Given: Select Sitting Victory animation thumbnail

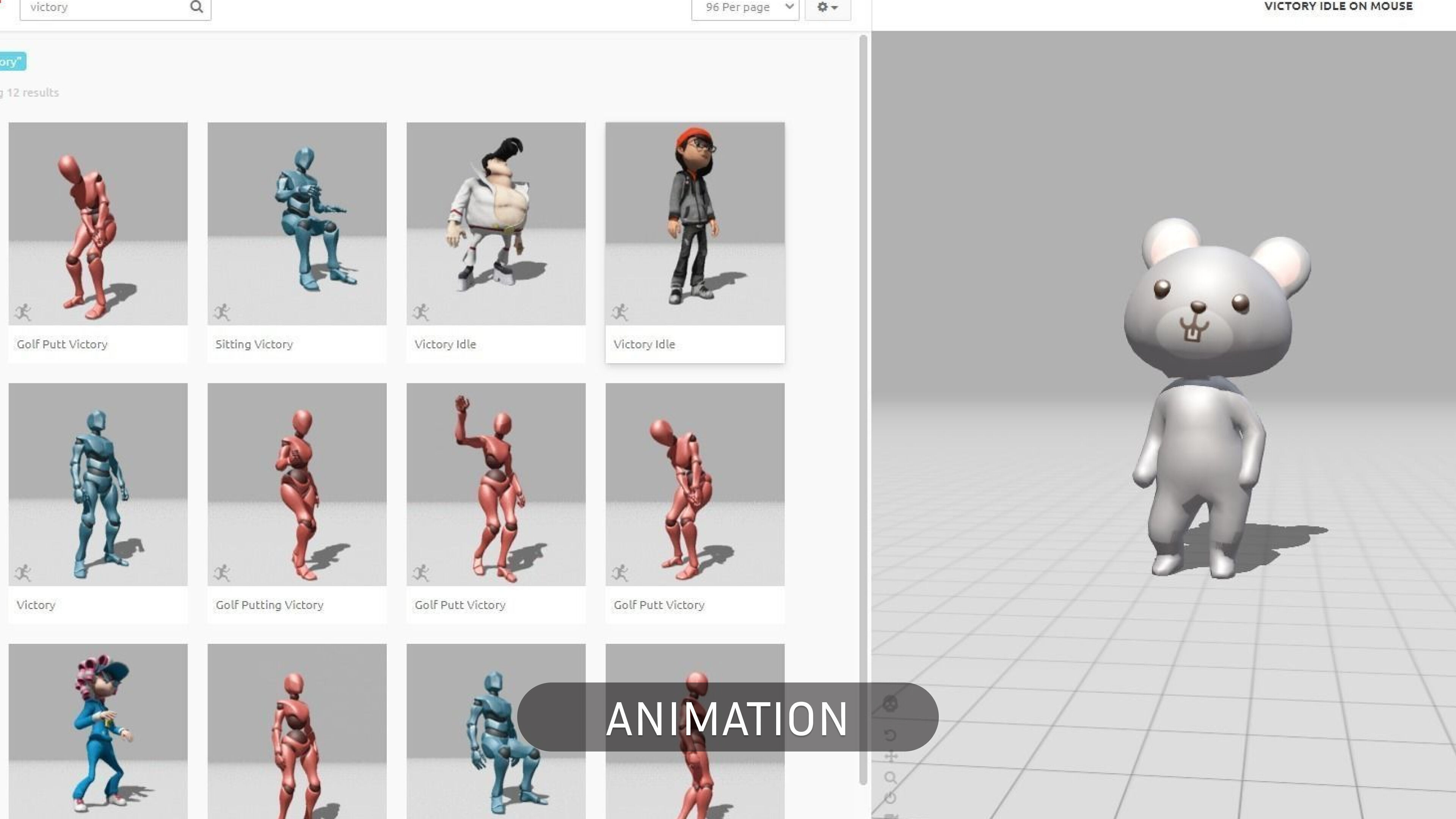Looking at the screenshot, I should [x=297, y=224].
